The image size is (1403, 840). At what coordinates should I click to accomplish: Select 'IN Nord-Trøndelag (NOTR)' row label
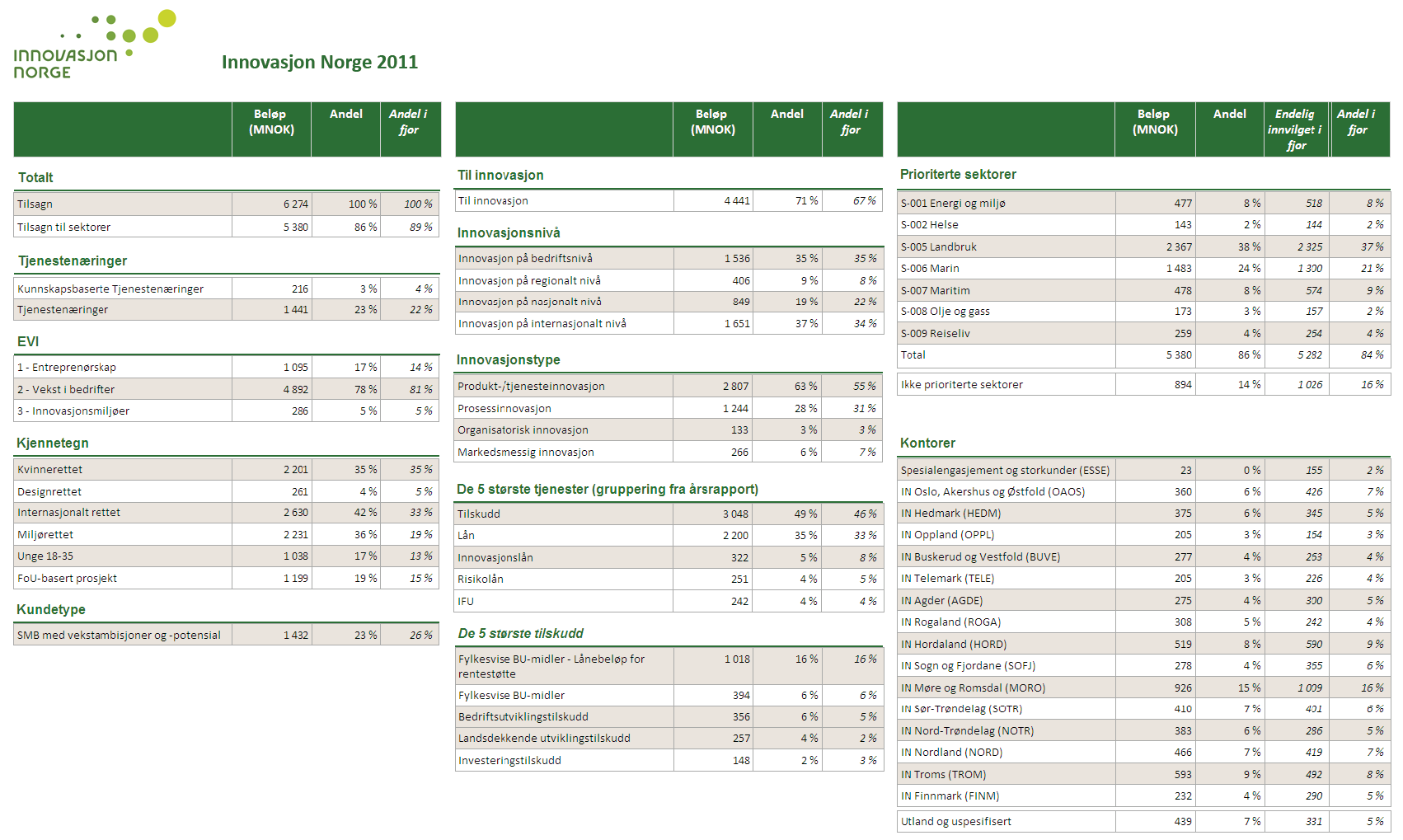tap(967, 730)
